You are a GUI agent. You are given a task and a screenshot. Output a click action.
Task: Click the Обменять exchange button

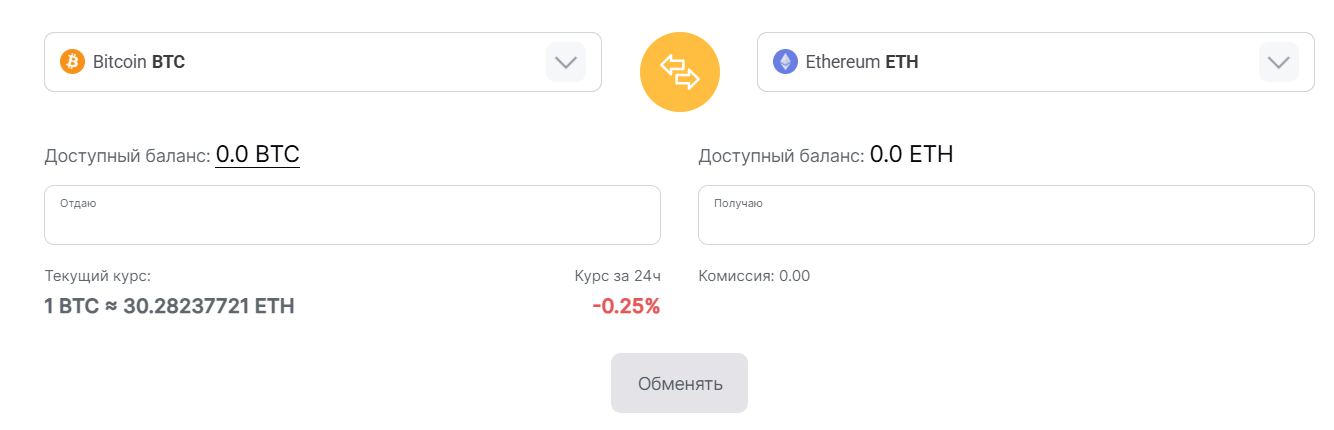(x=680, y=383)
